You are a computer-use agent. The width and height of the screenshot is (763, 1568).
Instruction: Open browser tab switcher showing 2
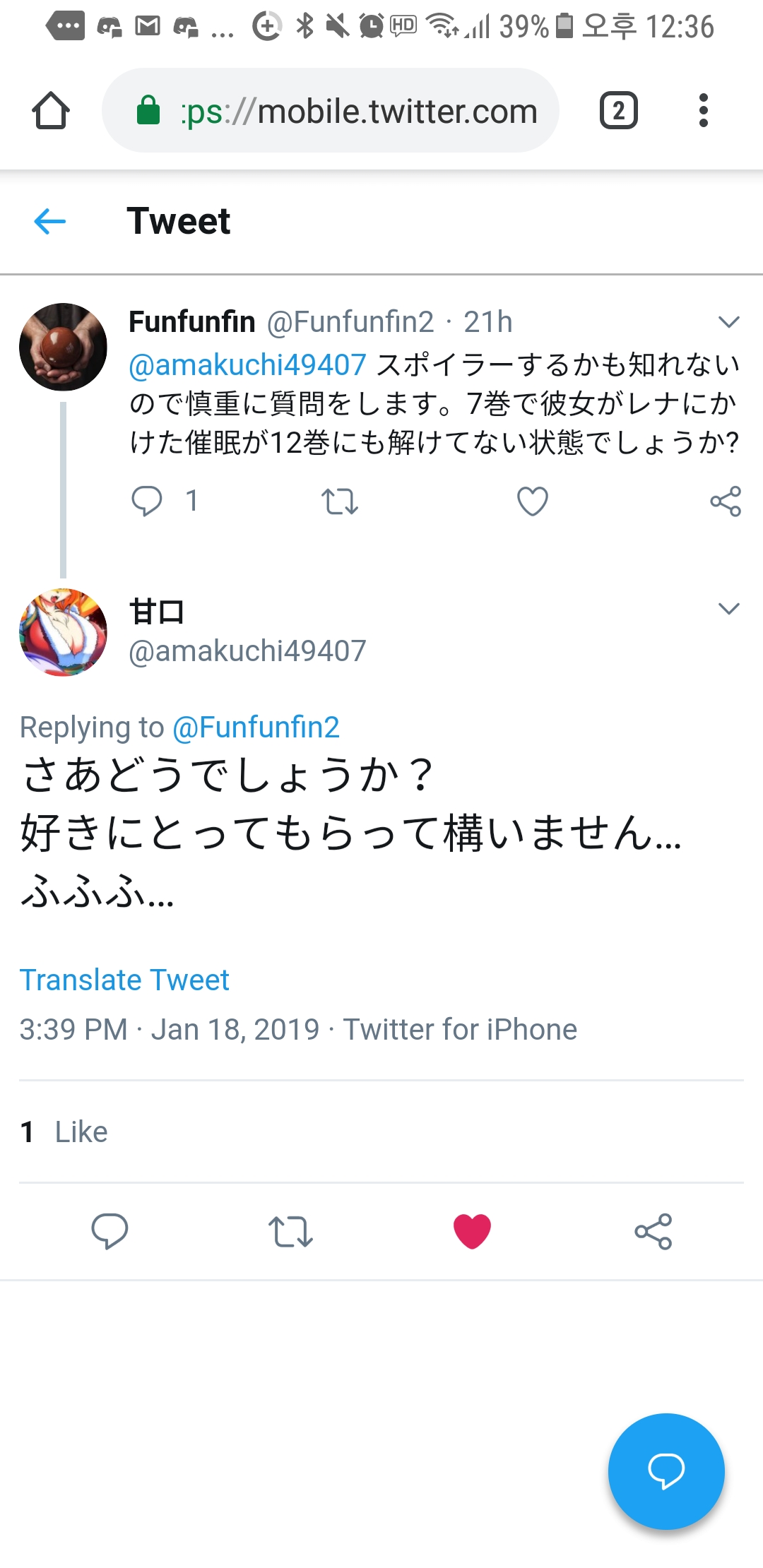point(618,111)
